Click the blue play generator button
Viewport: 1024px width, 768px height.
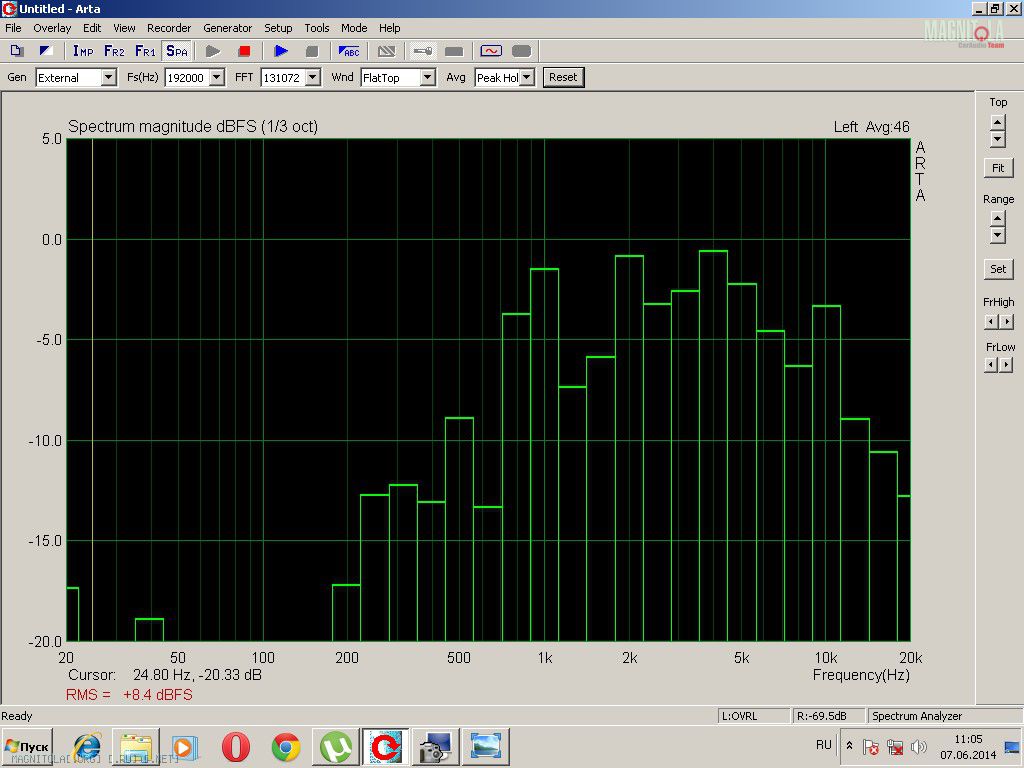pos(281,51)
